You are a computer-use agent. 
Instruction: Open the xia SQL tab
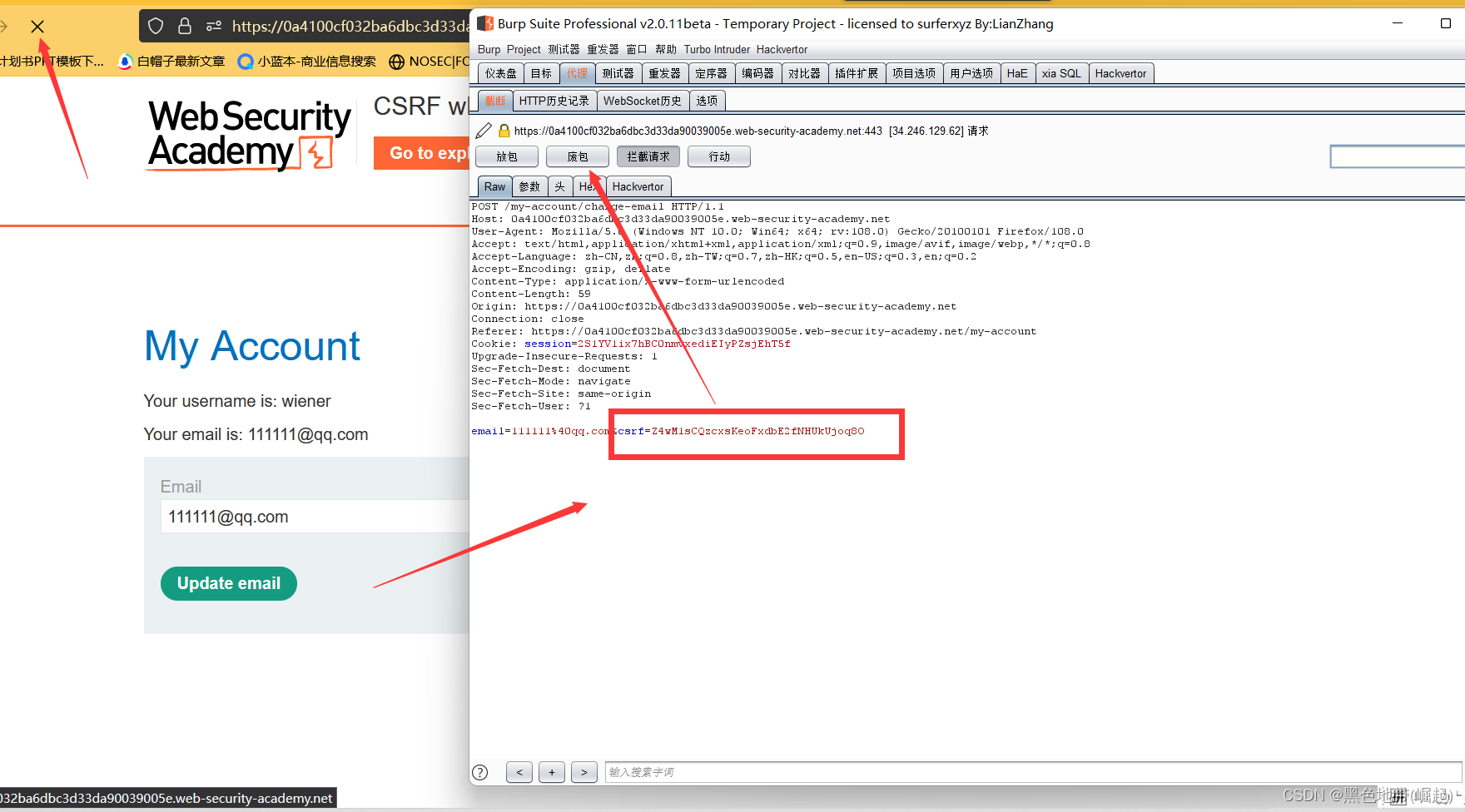pyautogui.click(x=1061, y=73)
